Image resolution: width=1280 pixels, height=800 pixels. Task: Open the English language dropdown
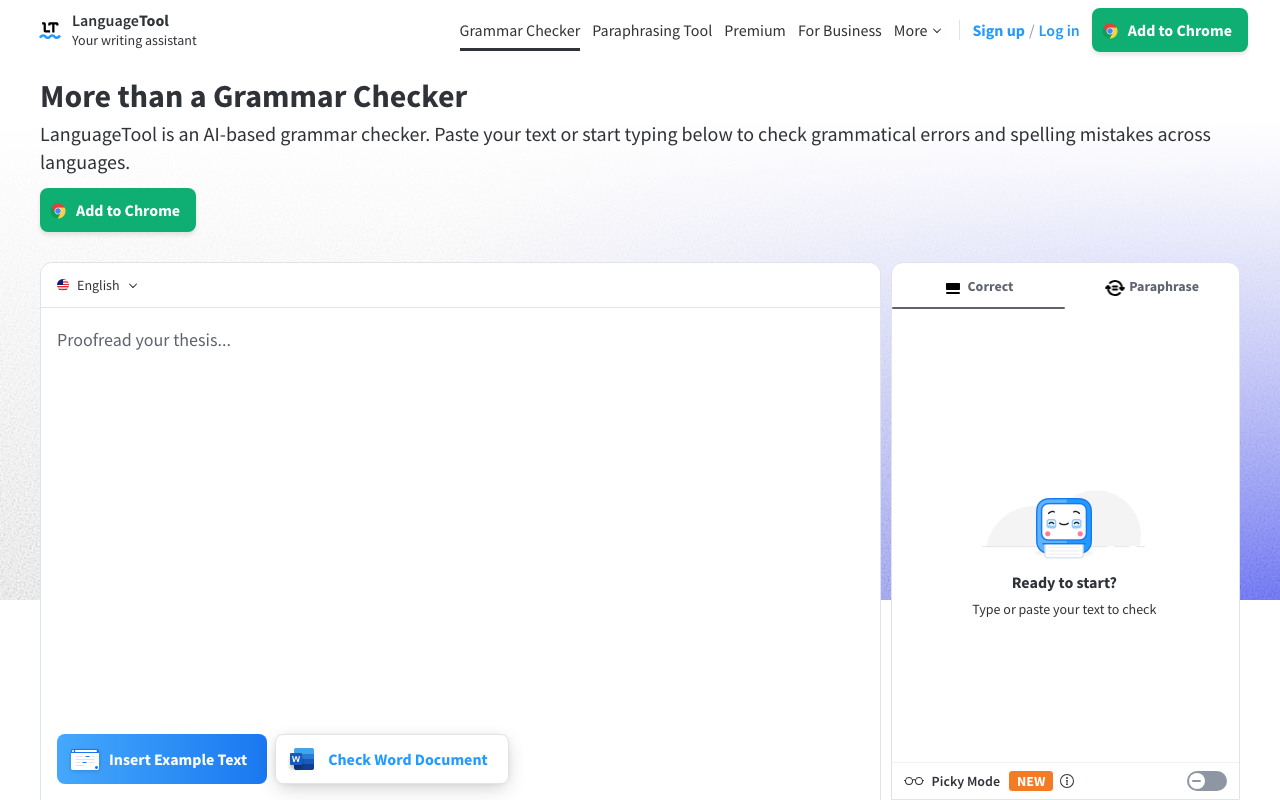pos(97,285)
